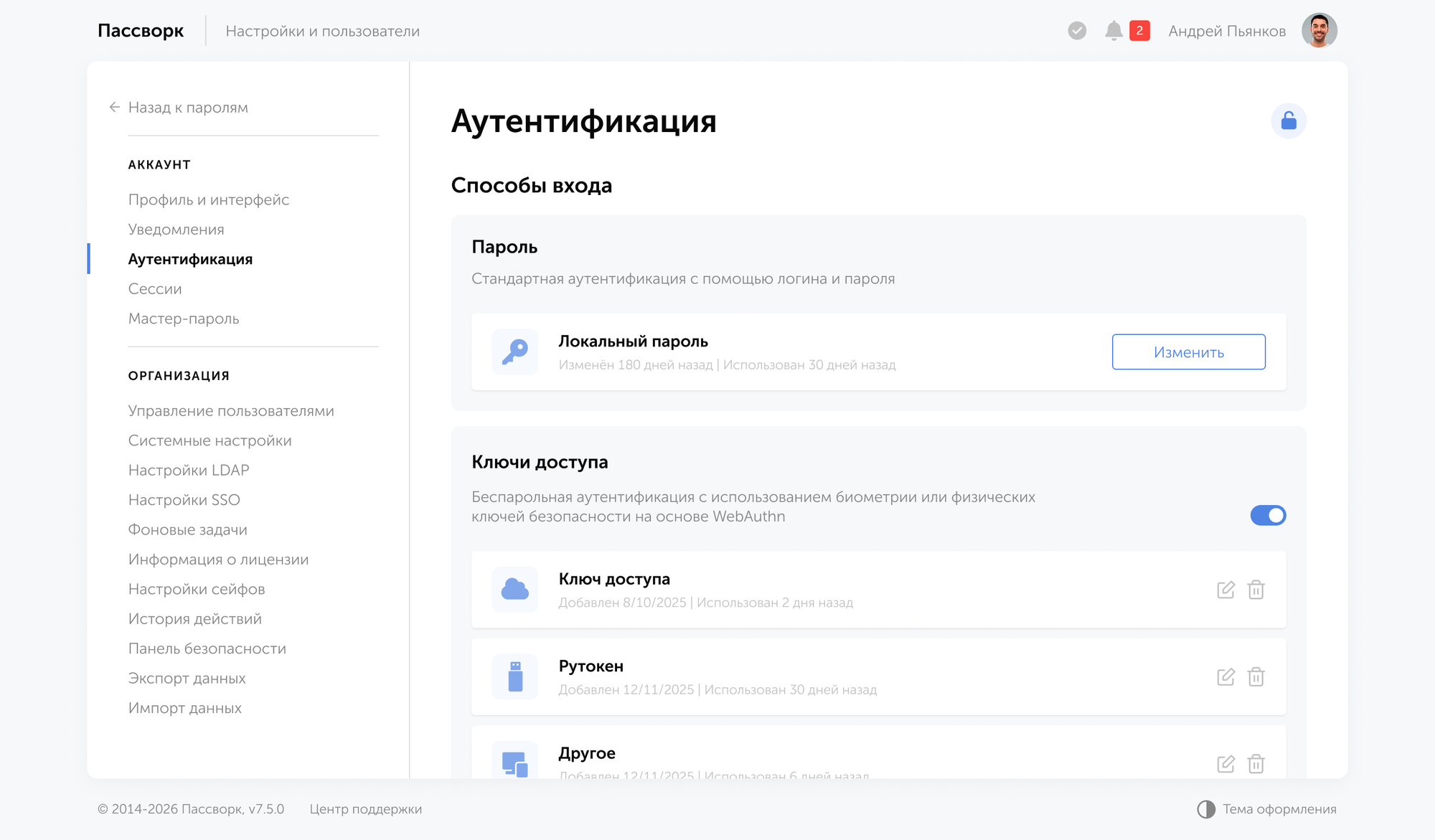Image resolution: width=1435 pixels, height=840 pixels.
Task: Click the Изменить button for Локальный пароль
Action: (1188, 351)
